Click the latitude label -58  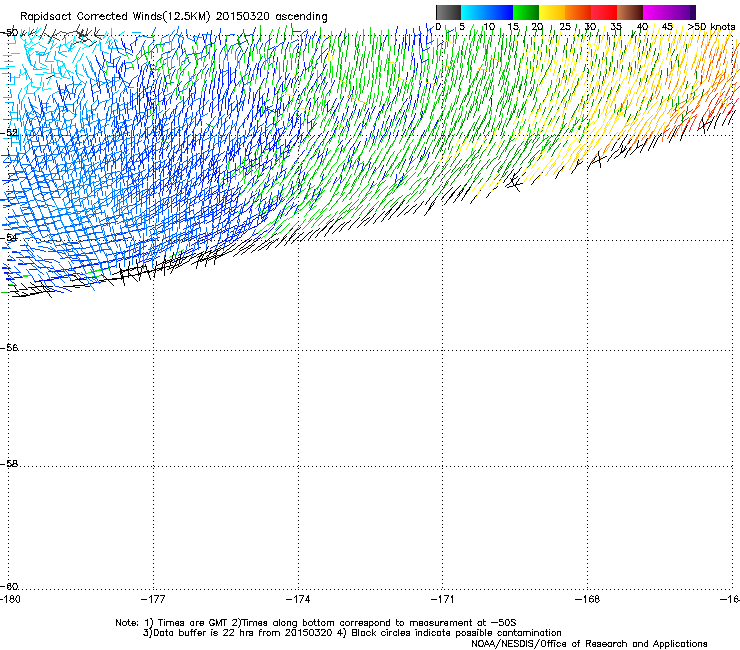(x=9, y=464)
